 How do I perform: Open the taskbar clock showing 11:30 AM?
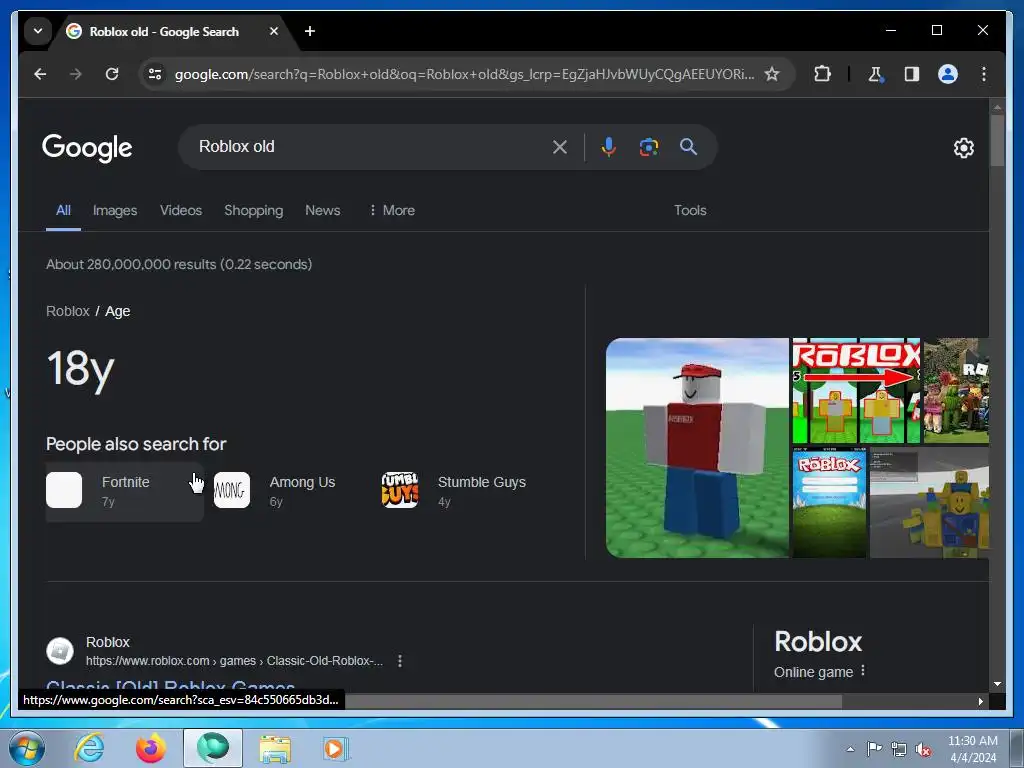tap(972, 749)
